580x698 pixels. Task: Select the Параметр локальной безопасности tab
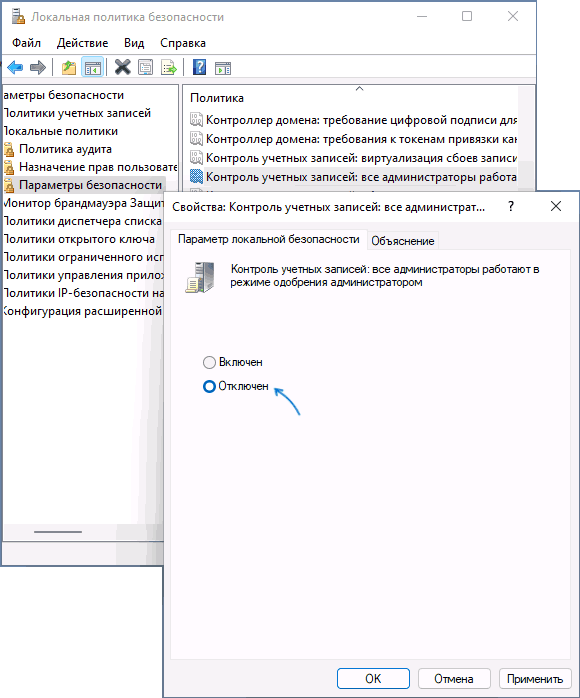pyautogui.click(x=268, y=239)
